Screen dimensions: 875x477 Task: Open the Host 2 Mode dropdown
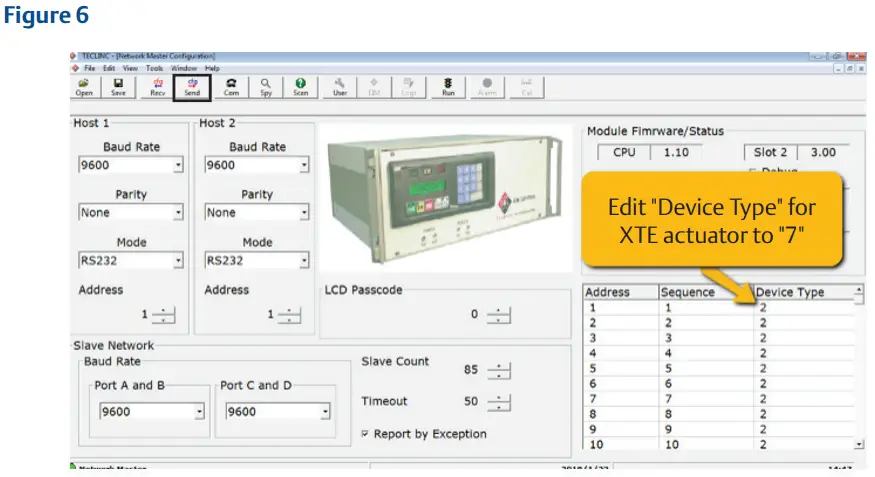[x=304, y=261]
